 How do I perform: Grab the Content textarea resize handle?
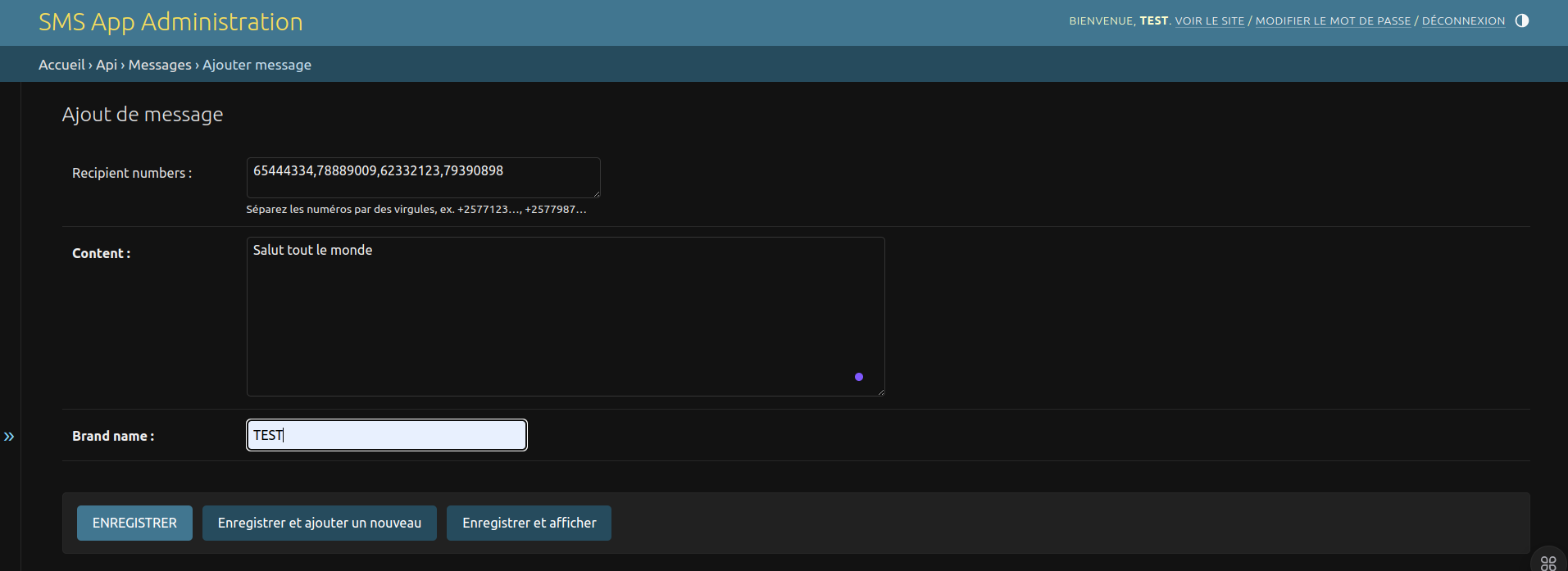pos(881,392)
